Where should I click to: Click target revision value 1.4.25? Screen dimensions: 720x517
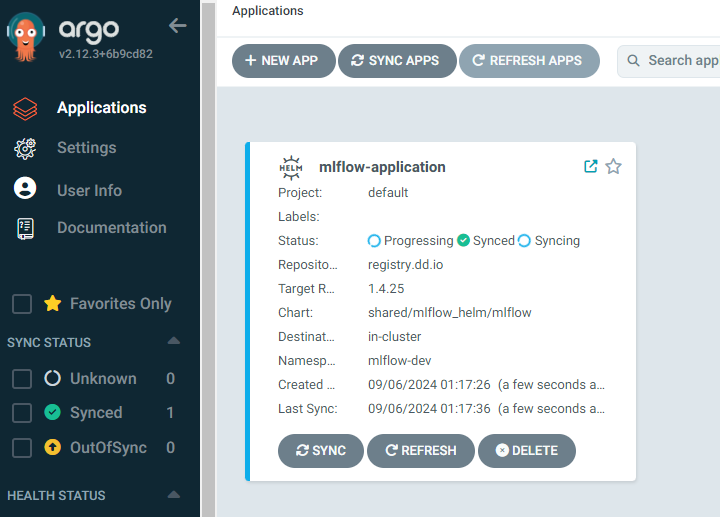(386, 289)
